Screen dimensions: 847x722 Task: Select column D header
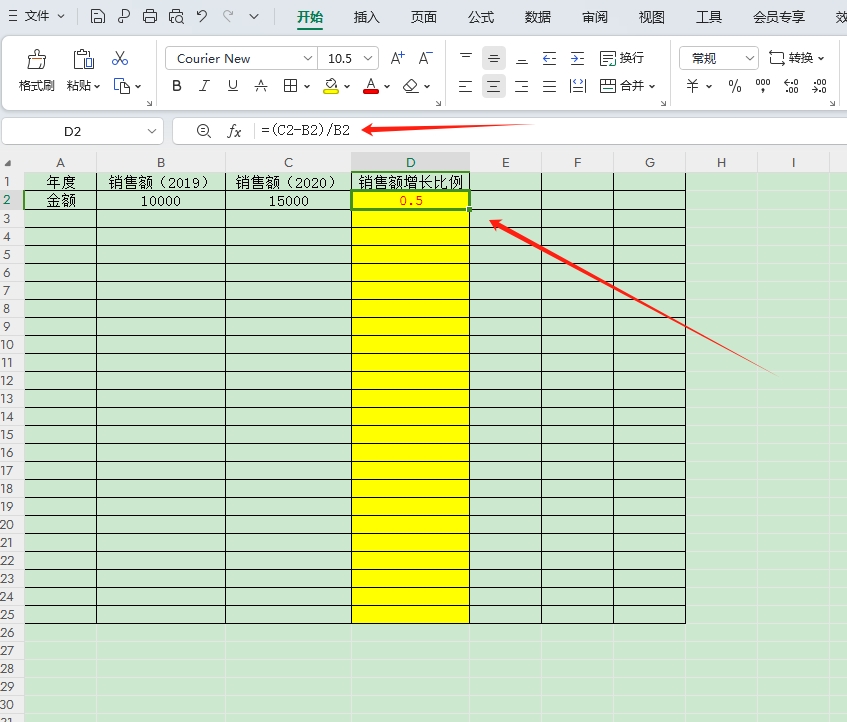pyautogui.click(x=411, y=163)
